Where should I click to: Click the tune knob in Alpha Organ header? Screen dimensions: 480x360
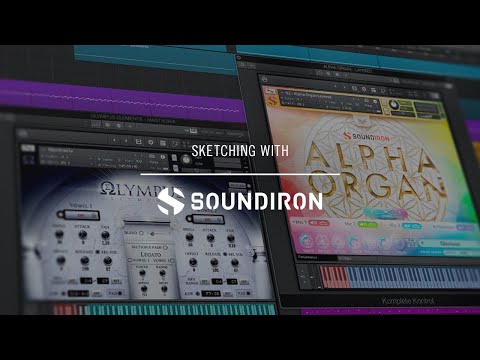tap(394, 105)
